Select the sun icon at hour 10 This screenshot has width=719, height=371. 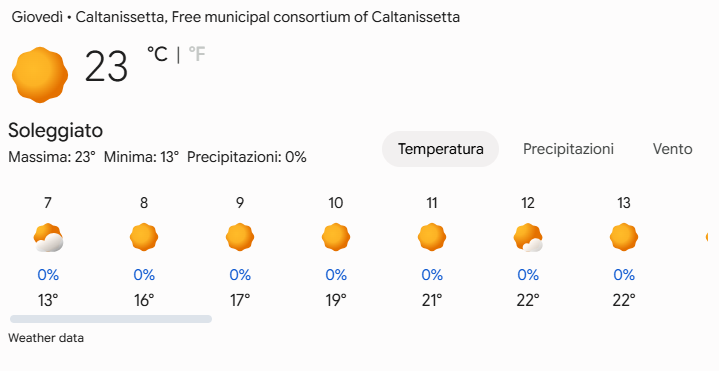pyautogui.click(x=336, y=237)
